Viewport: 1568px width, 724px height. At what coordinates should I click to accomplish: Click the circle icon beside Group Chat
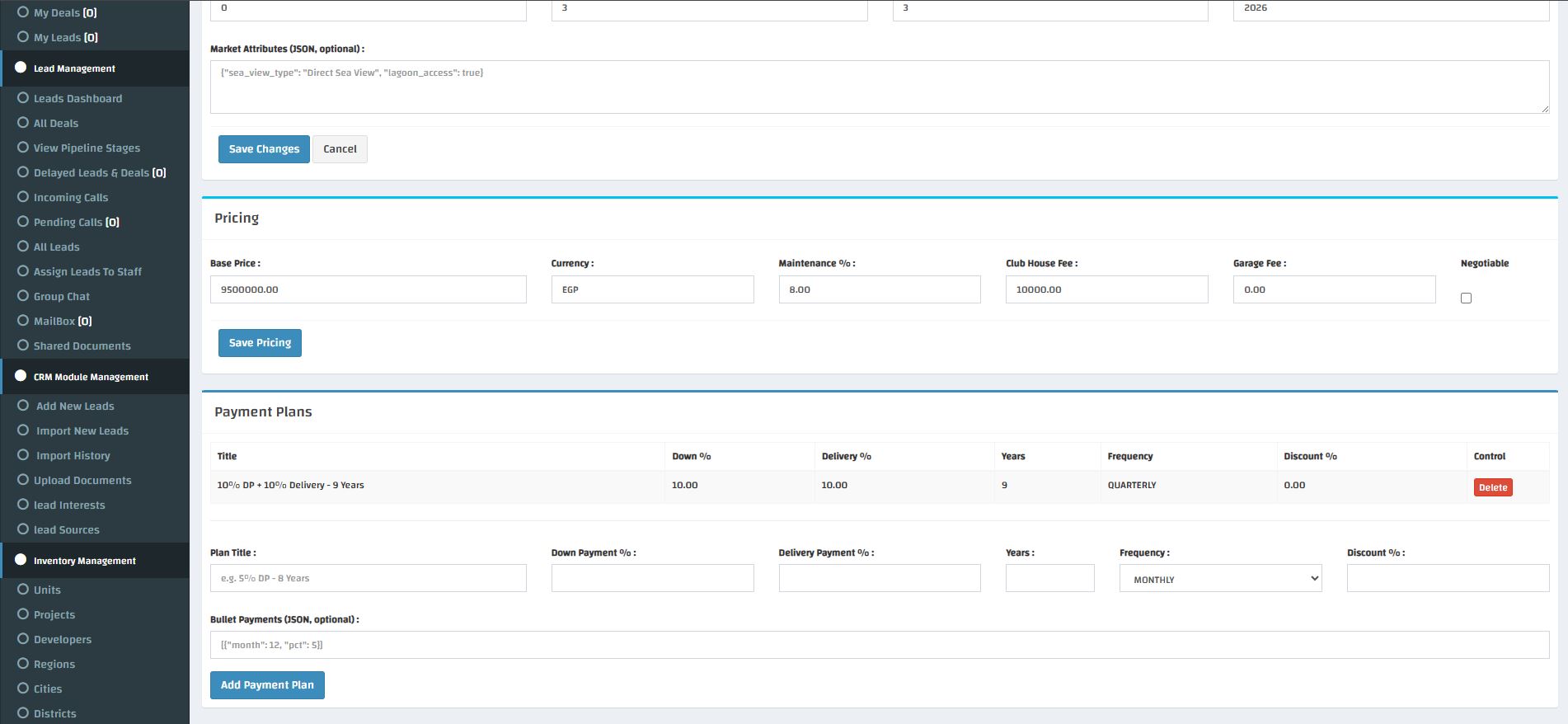click(23, 295)
